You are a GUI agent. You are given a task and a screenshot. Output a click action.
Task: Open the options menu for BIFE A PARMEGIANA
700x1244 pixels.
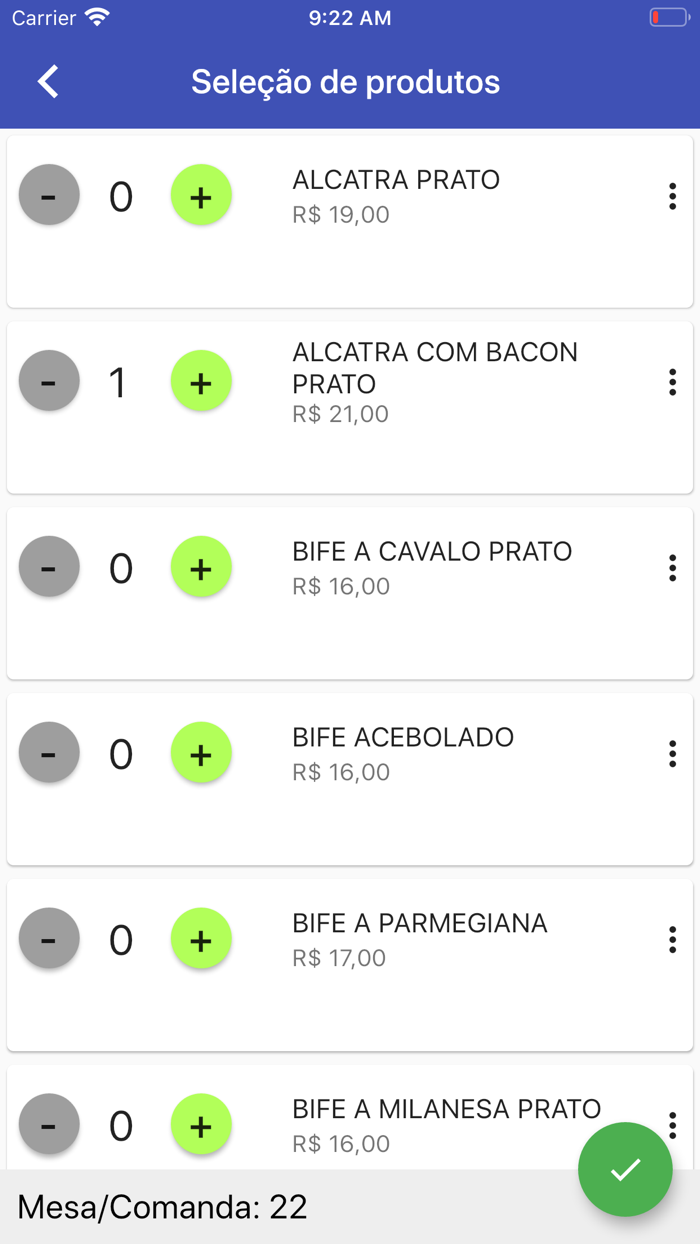673,941
